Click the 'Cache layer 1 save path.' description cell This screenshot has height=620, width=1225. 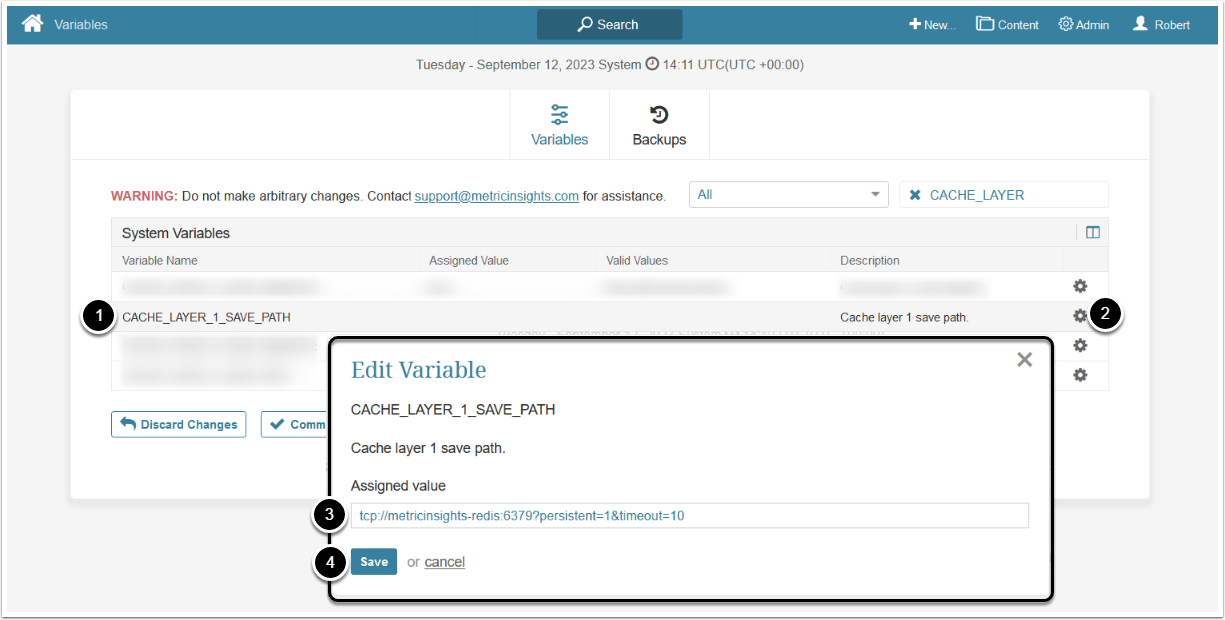pyautogui.click(x=904, y=317)
